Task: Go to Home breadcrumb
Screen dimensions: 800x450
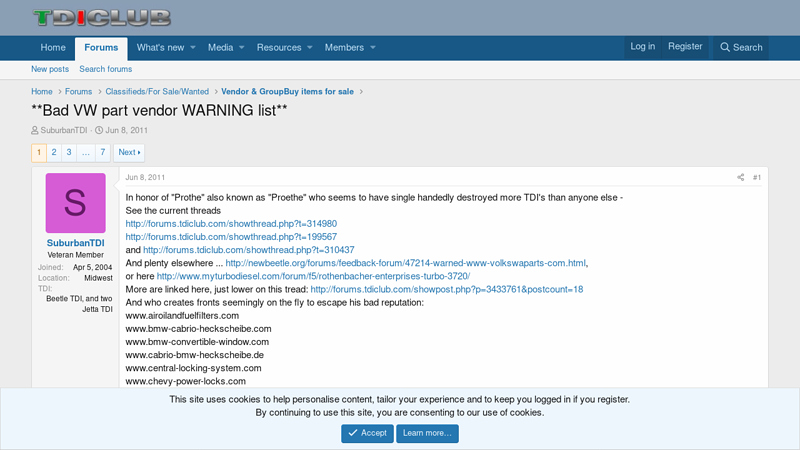Action: point(42,91)
